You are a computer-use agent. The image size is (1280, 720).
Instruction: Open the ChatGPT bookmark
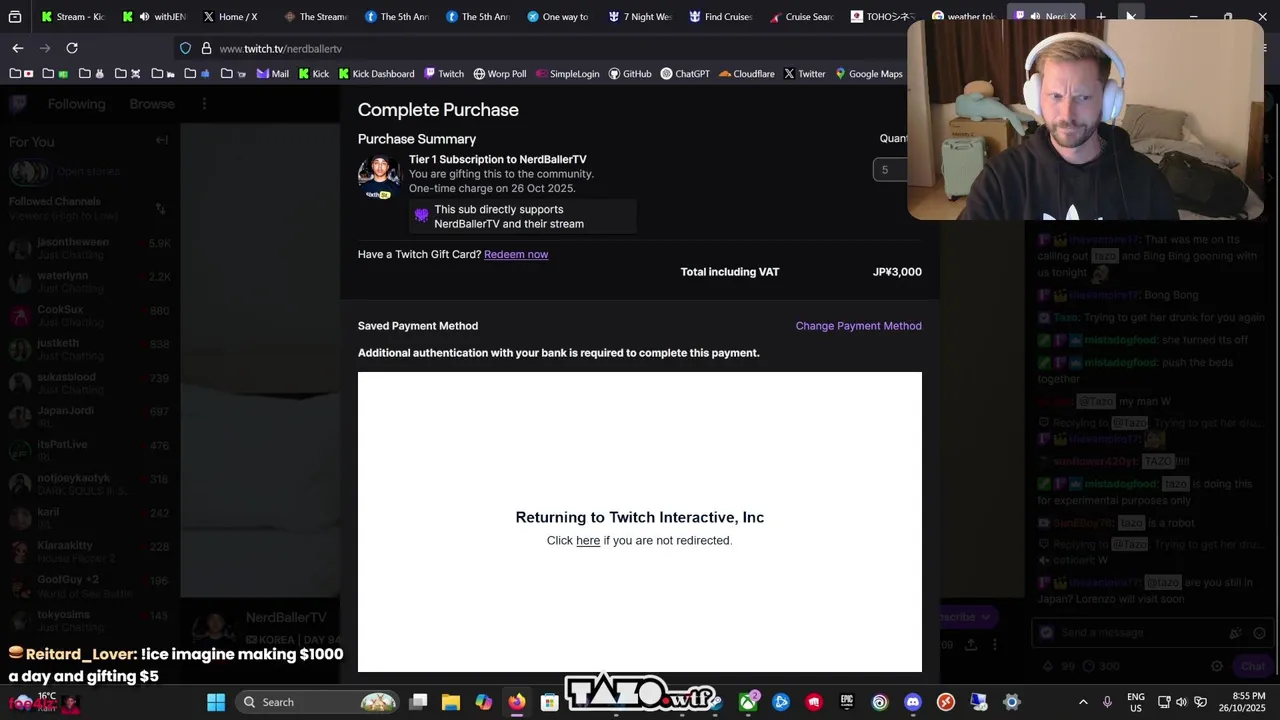[685, 73]
